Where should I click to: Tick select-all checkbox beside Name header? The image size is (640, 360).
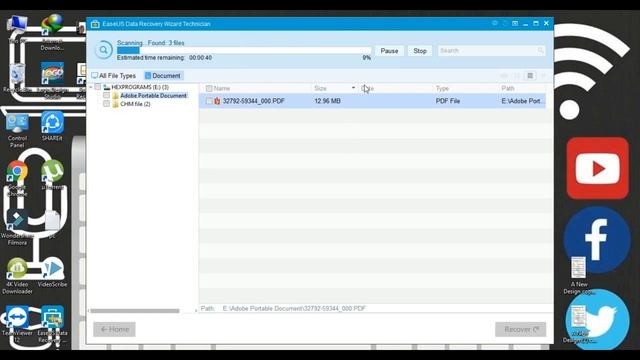[x=209, y=88]
